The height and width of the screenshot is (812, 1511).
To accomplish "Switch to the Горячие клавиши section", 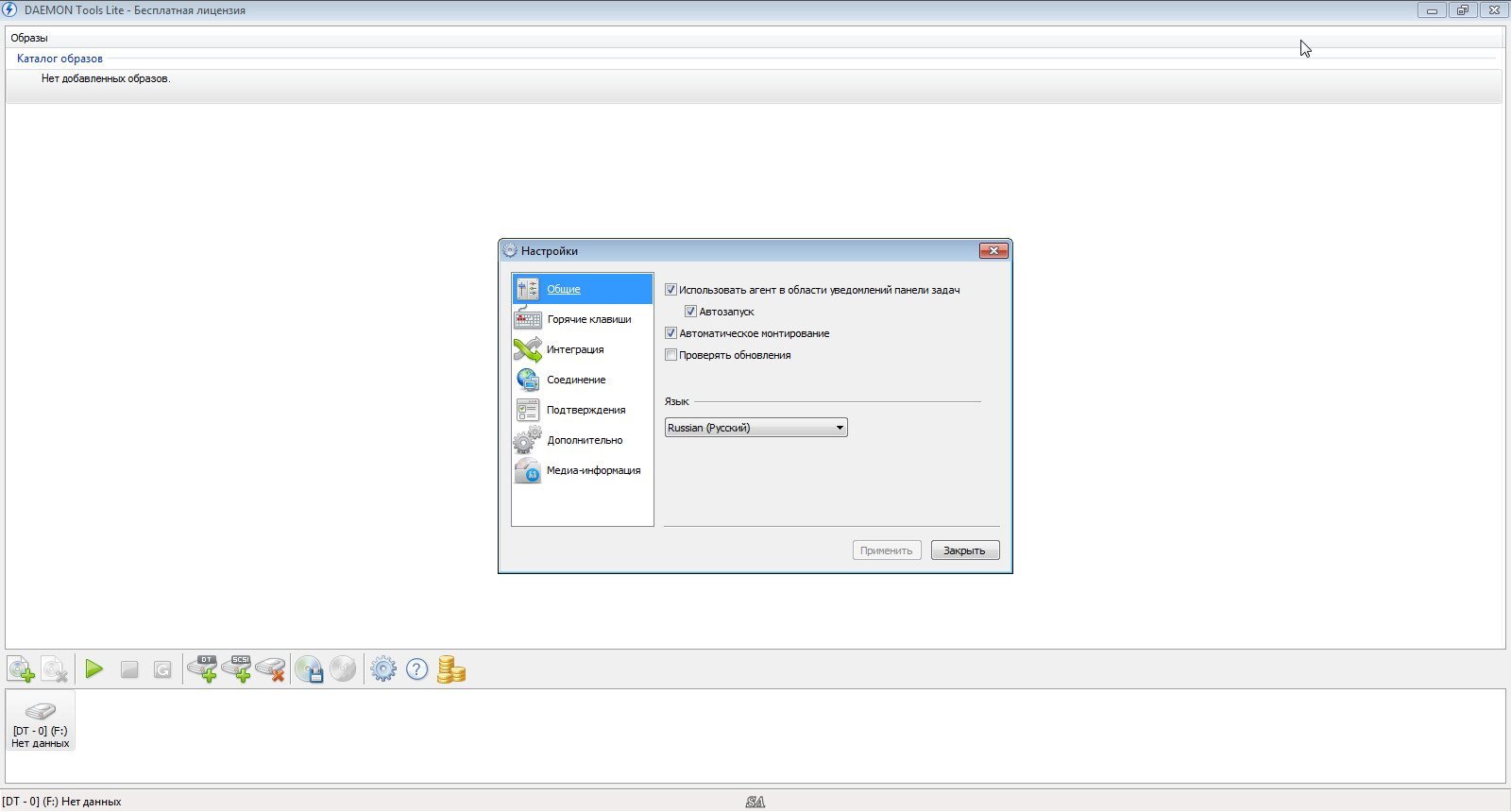I will pyautogui.click(x=588, y=319).
